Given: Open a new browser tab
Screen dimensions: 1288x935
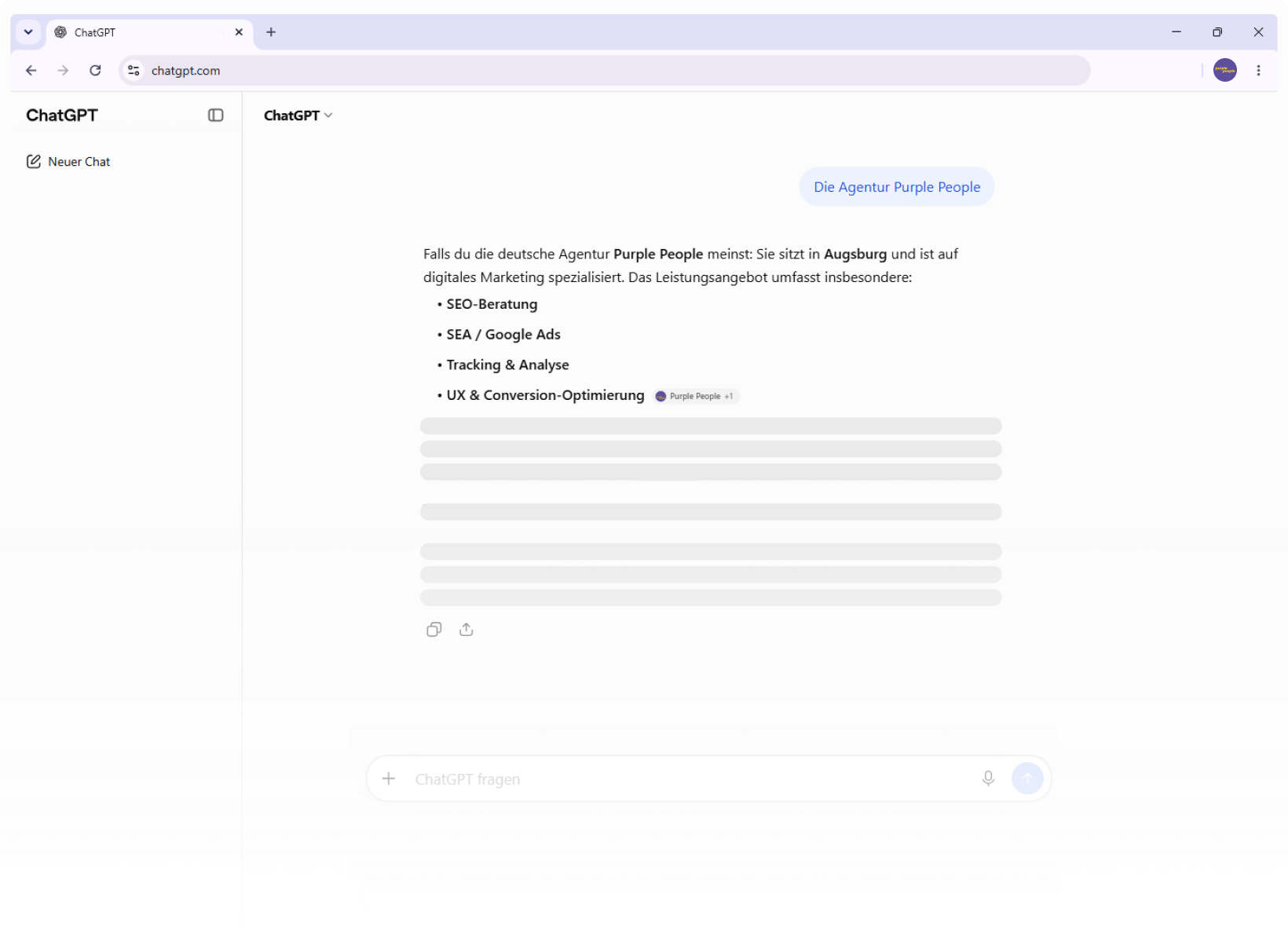Looking at the screenshot, I should point(271,32).
